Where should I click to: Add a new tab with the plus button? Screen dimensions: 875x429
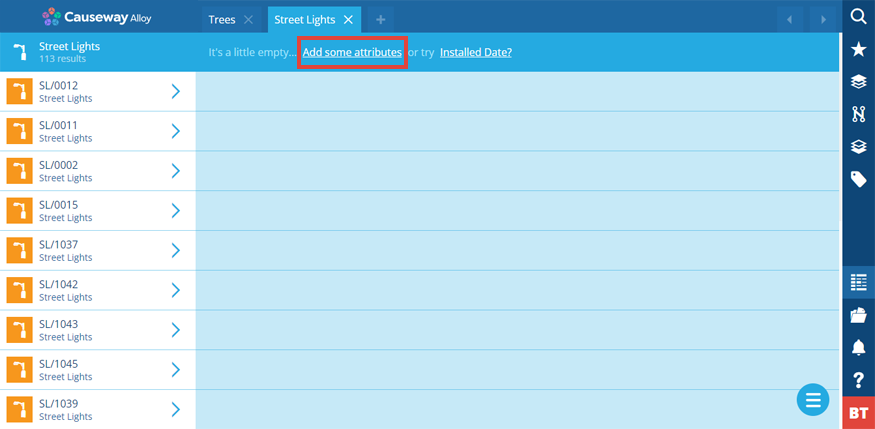tap(381, 20)
